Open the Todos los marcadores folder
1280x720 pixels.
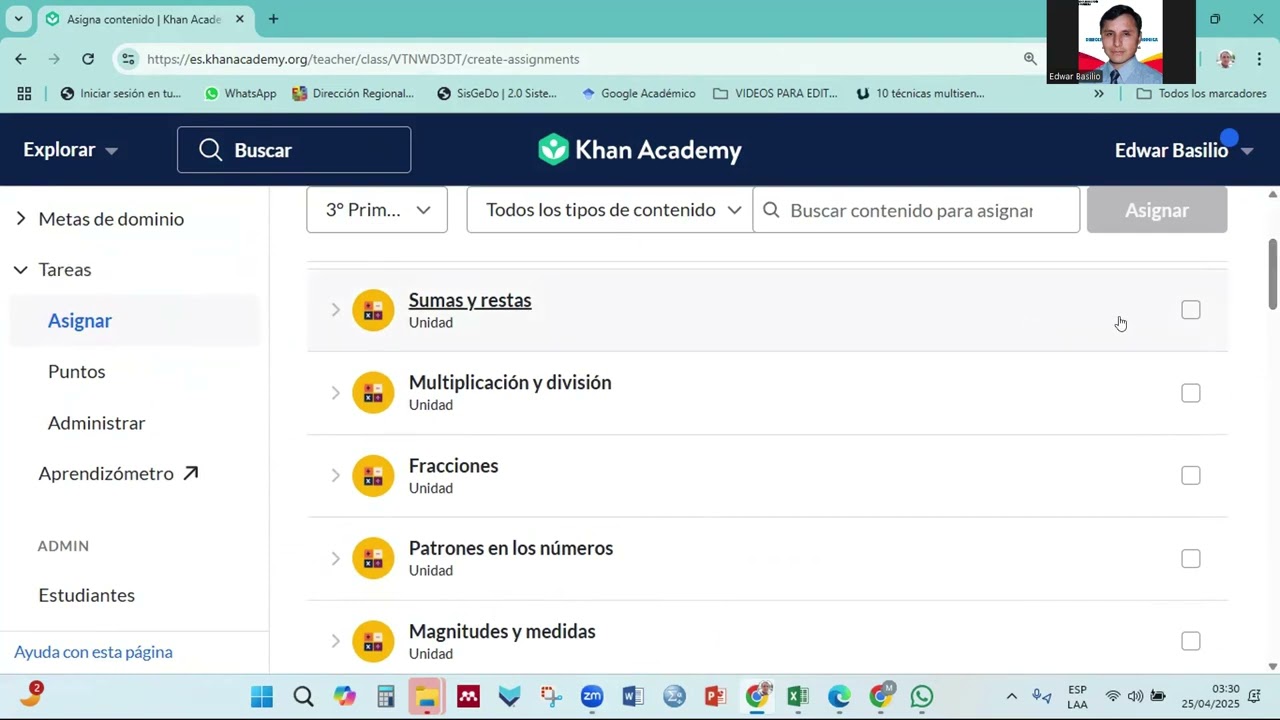[x=1202, y=93]
